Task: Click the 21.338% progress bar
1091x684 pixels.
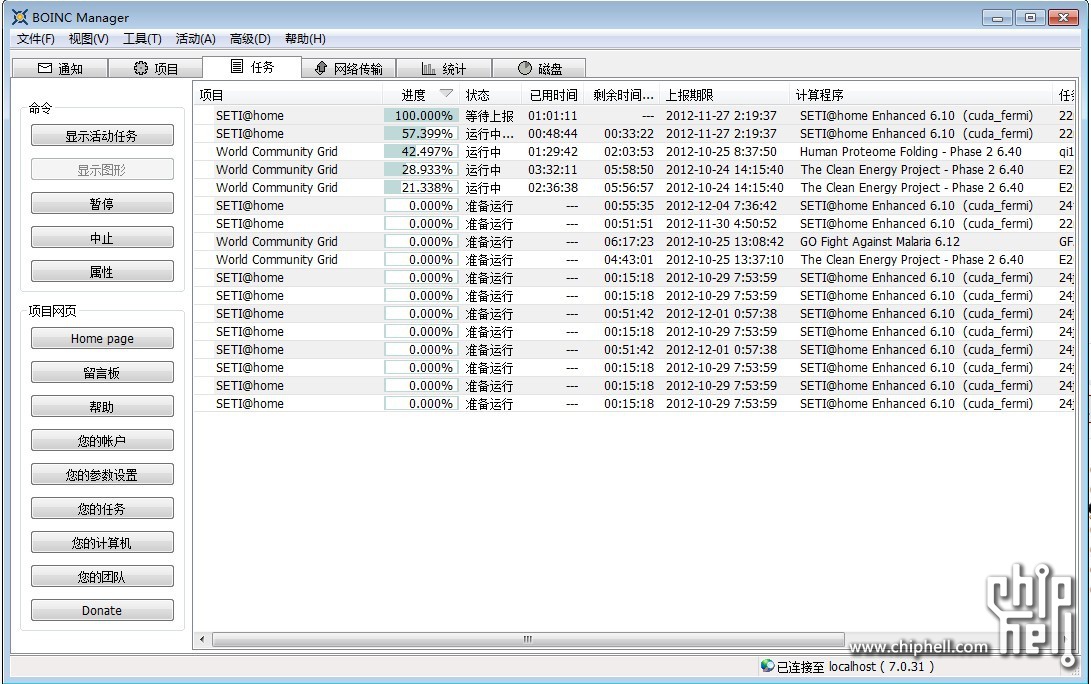Action: [x=421, y=188]
